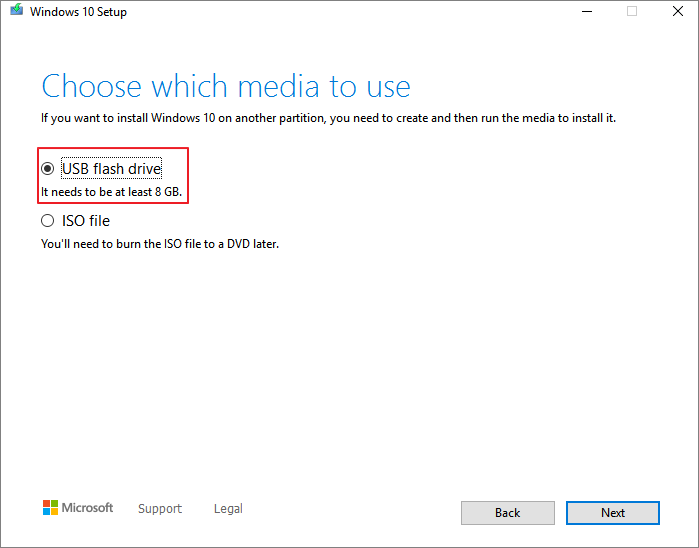Image resolution: width=699 pixels, height=548 pixels.
Task: Click the Microsoft wordmark in the footer
Action: click(88, 508)
